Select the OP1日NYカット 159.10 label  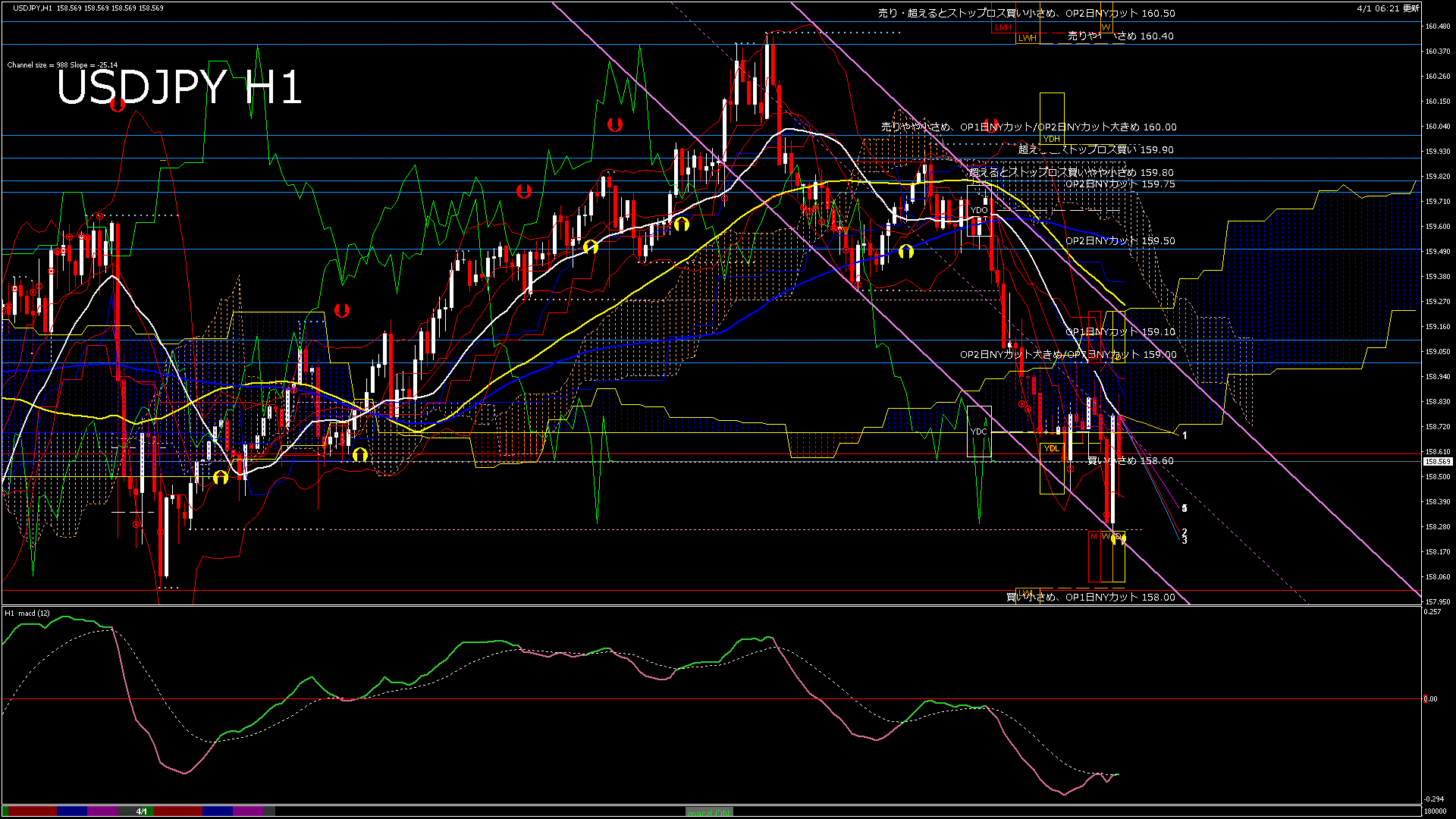(x=1119, y=331)
